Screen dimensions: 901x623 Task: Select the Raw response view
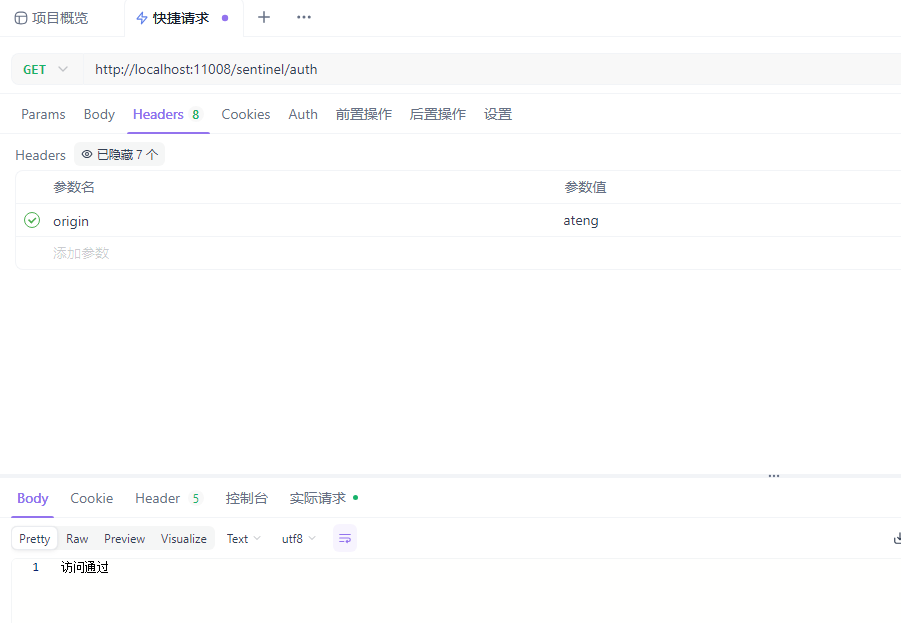pyautogui.click(x=77, y=538)
